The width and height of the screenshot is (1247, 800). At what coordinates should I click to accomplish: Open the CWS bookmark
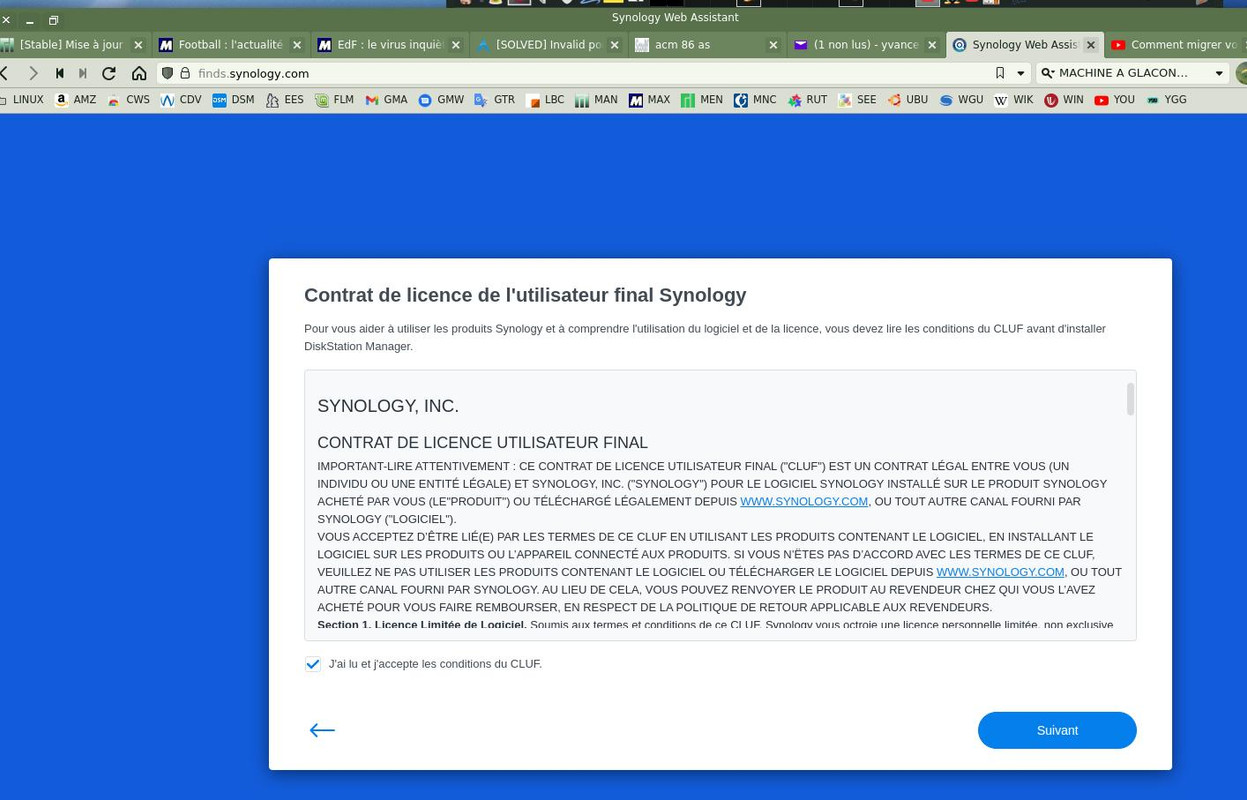pyautogui.click(x=128, y=100)
